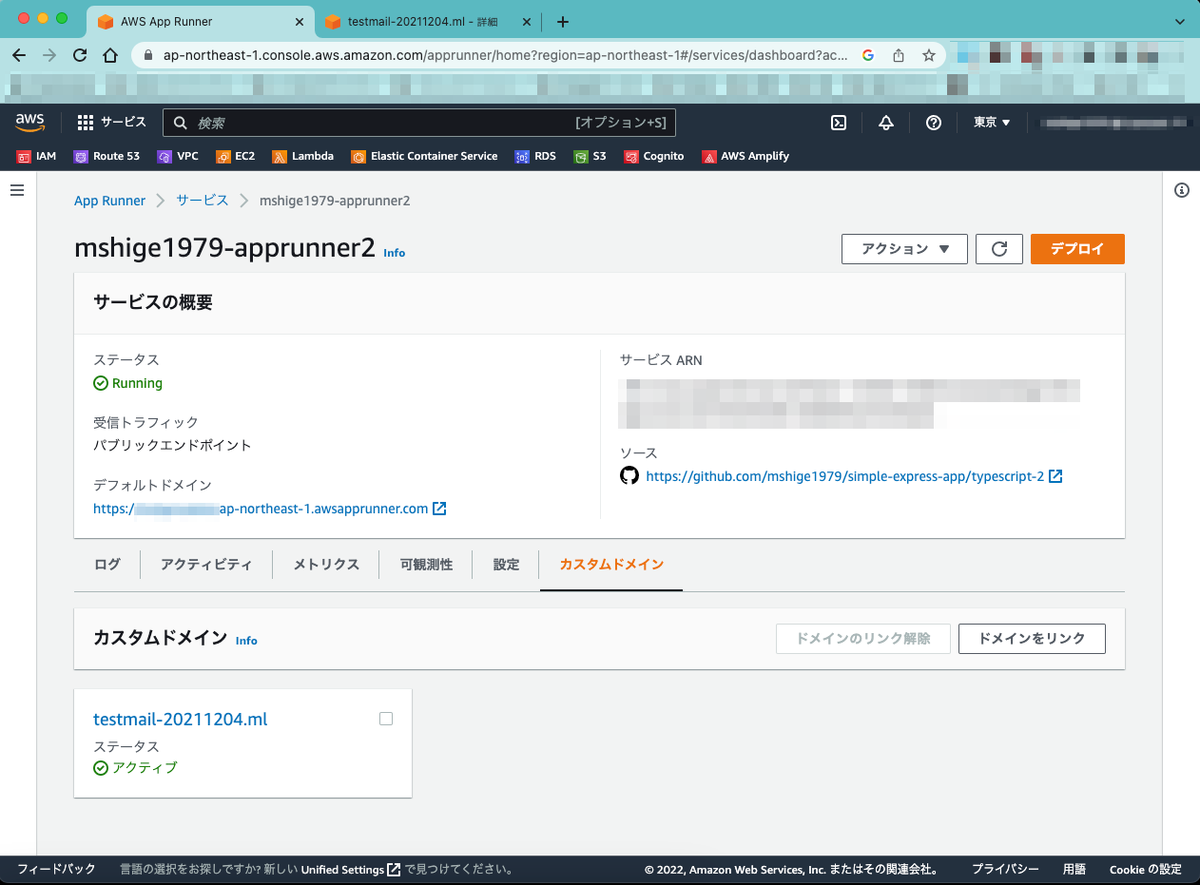Switch to the 可観測性 tab

tap(426, 564)
